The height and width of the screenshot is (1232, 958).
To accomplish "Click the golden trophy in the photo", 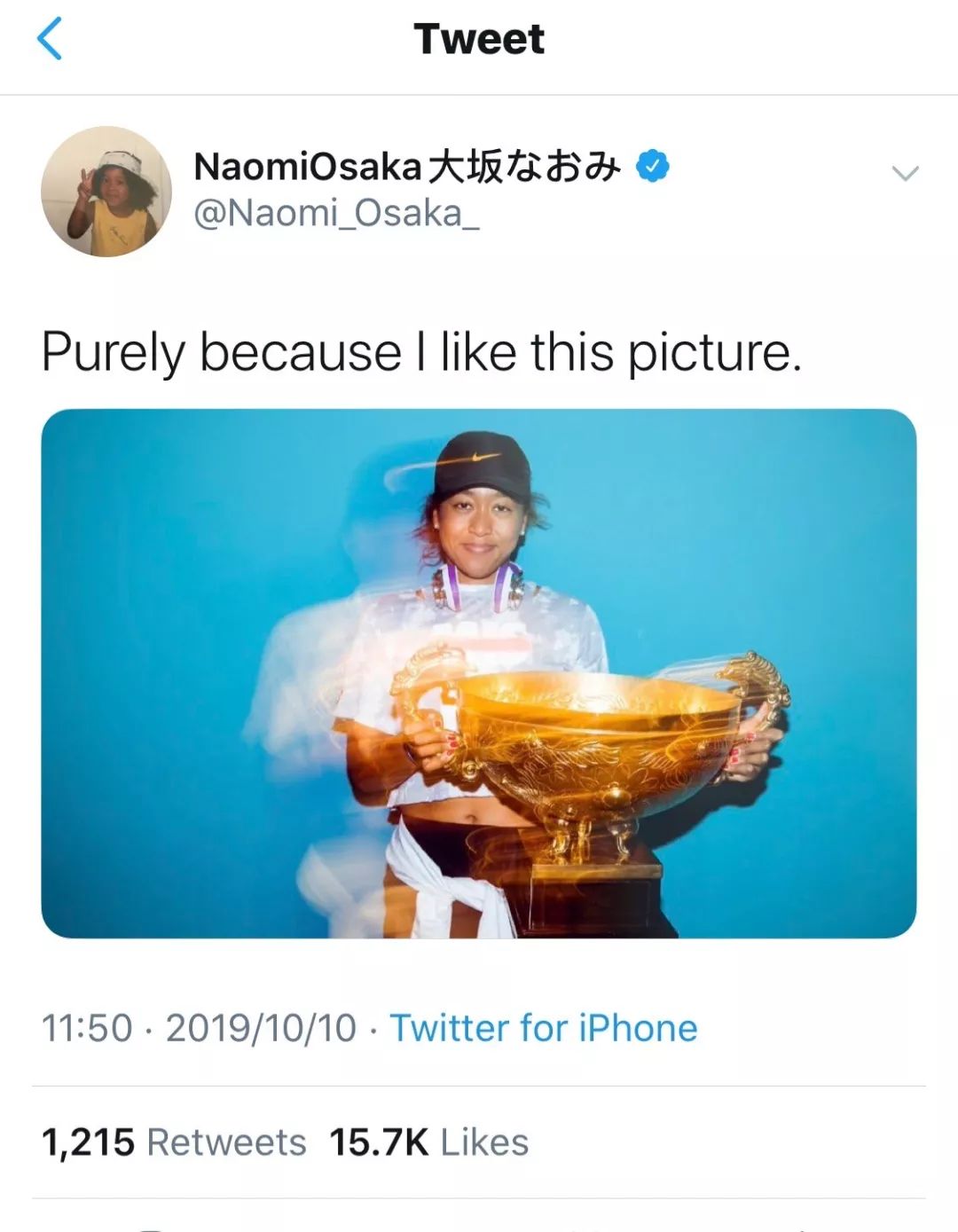I will click(x=590, y=763).
